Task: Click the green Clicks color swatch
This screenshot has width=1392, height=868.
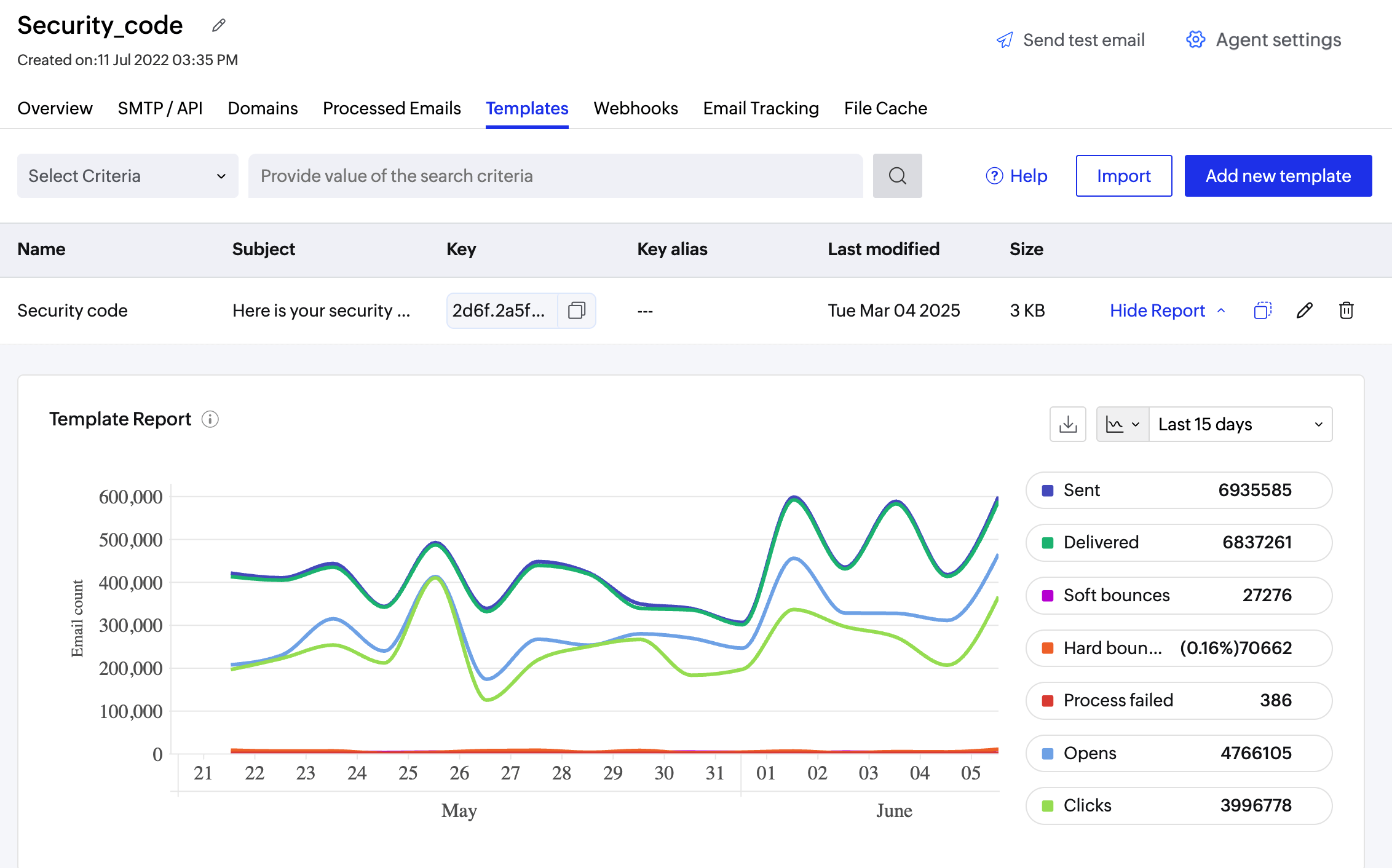Action: 1048,806
